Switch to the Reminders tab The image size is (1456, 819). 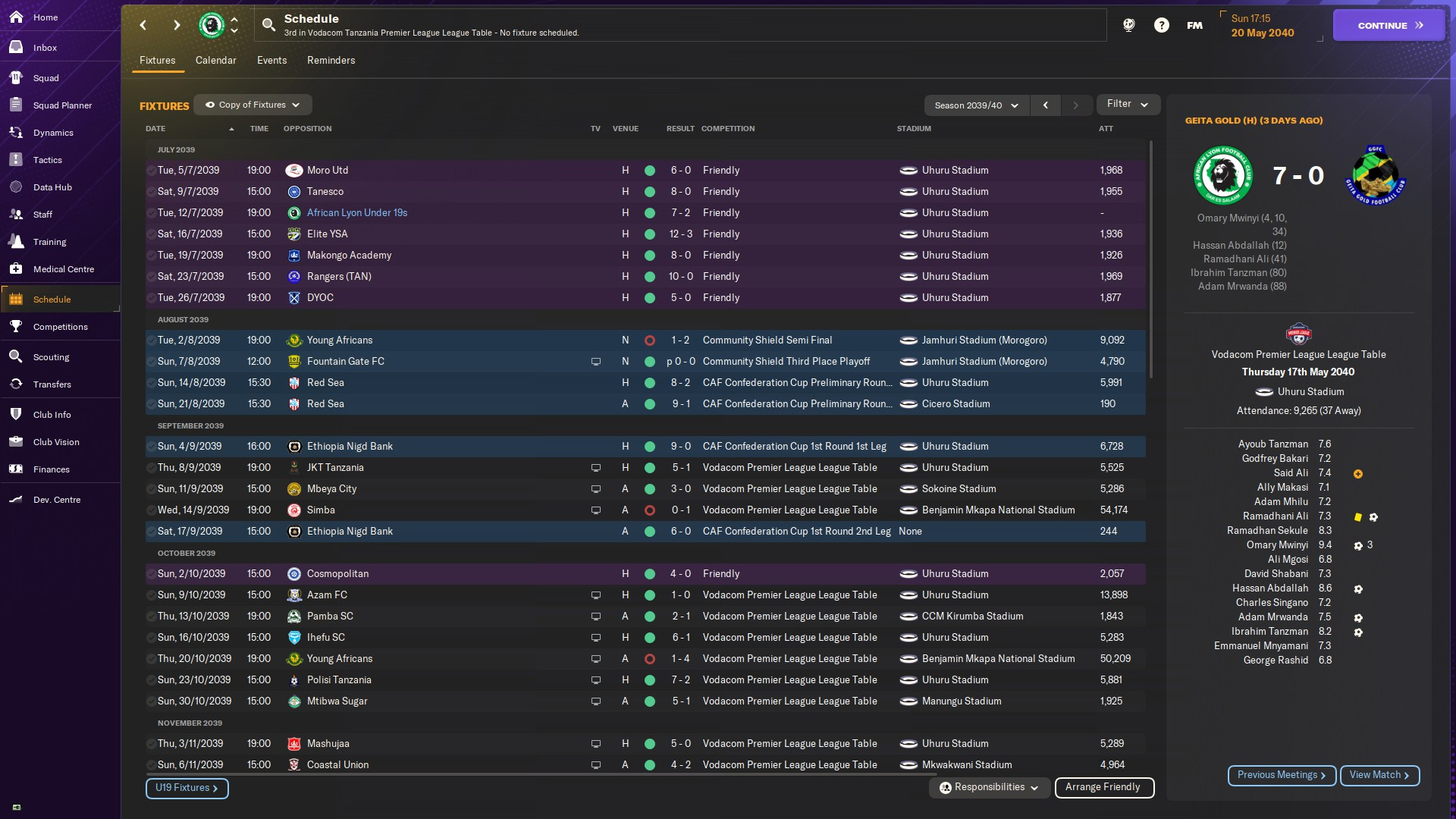point(331,60)
